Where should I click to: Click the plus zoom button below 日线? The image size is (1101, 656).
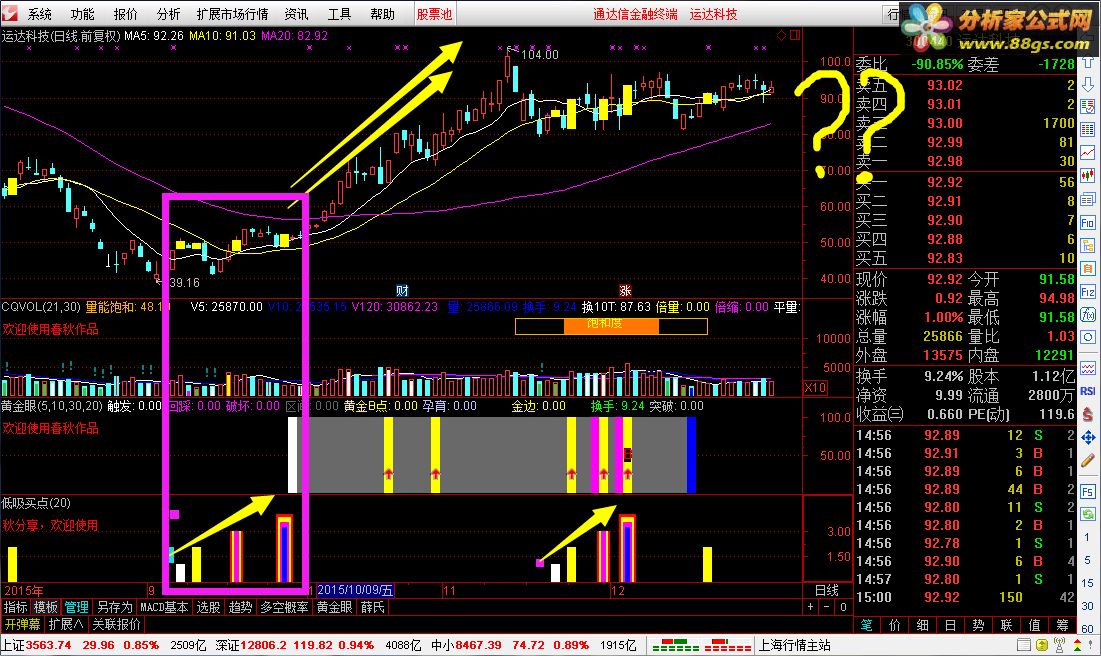click(810, 607)
